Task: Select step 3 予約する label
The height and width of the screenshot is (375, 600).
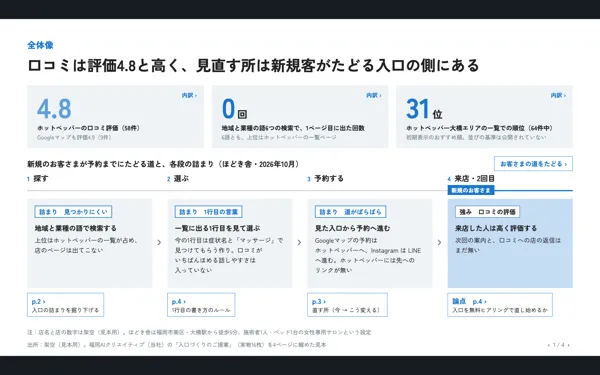Action: click(x=325, y=179)
